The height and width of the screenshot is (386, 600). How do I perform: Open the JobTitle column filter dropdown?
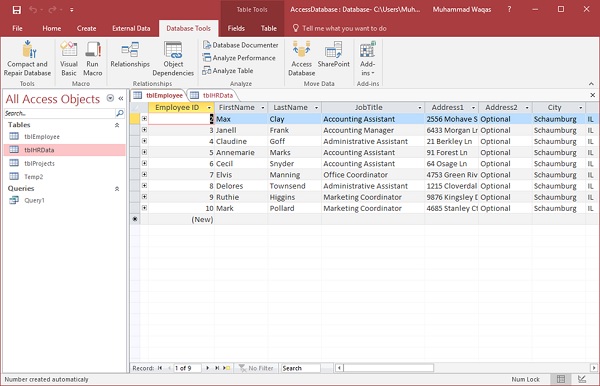pos(420,108)
